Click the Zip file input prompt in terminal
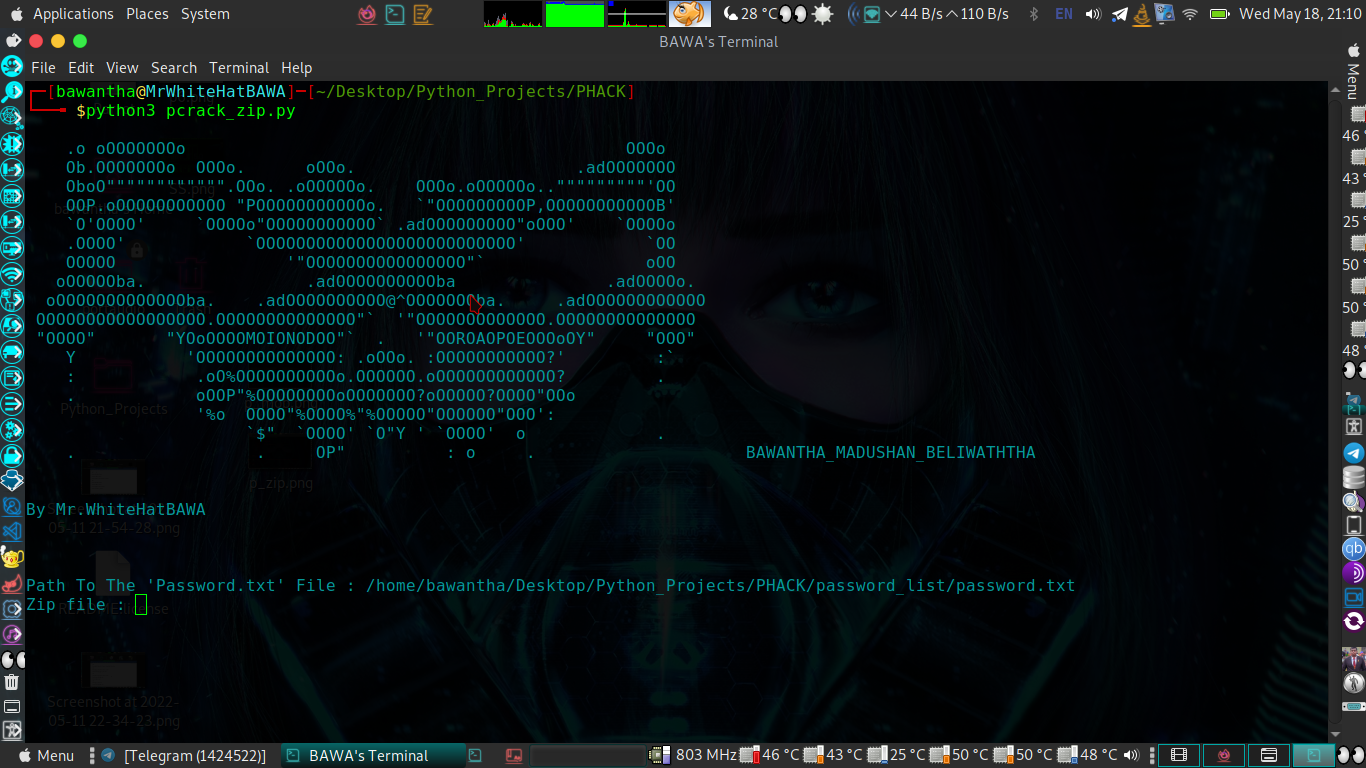This screenshot has width=1366, height=768. tap(140, 604)
